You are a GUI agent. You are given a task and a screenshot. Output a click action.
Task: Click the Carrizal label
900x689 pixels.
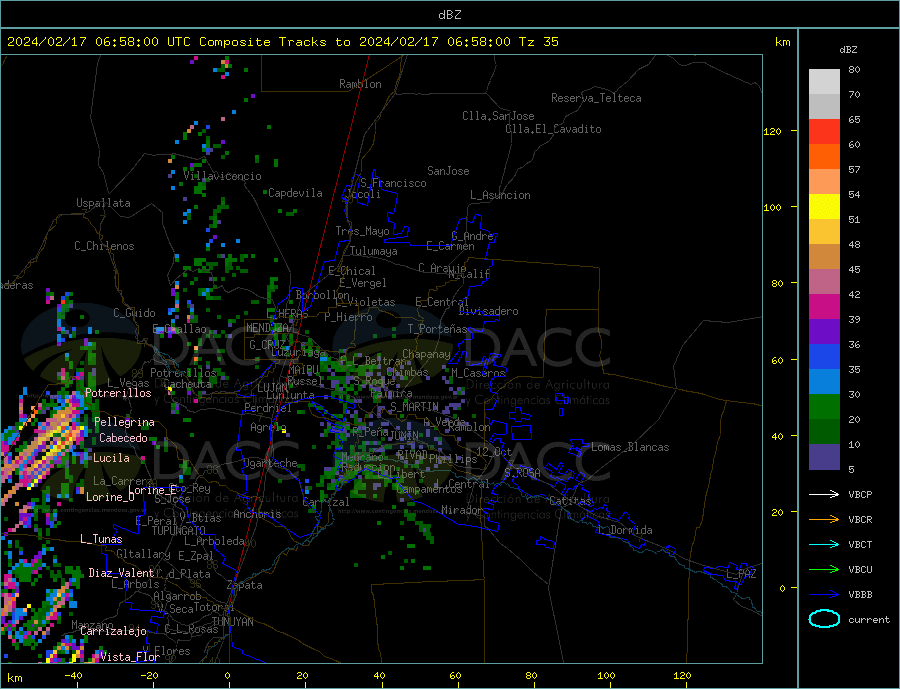coord(326,502)
